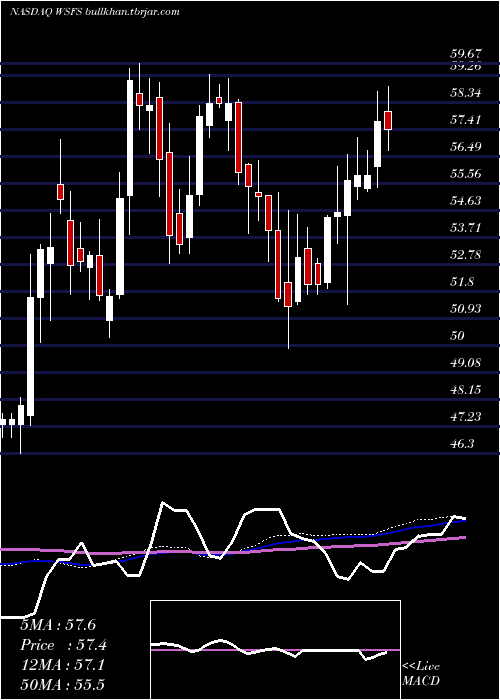Select the 55.56 price axis label
Screen dimensions: 500x700
466,174
